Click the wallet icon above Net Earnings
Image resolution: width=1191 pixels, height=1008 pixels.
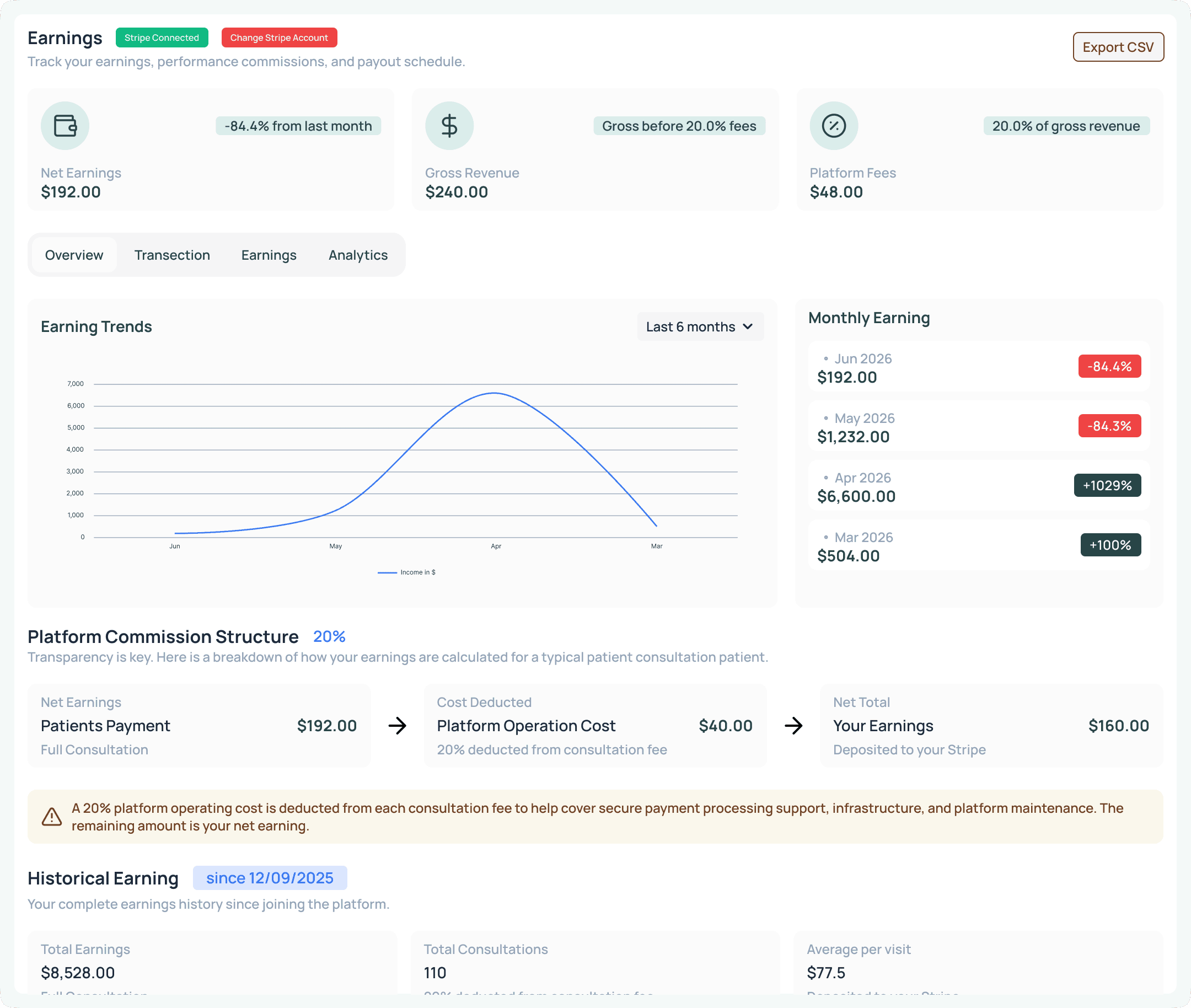[65, 126]
